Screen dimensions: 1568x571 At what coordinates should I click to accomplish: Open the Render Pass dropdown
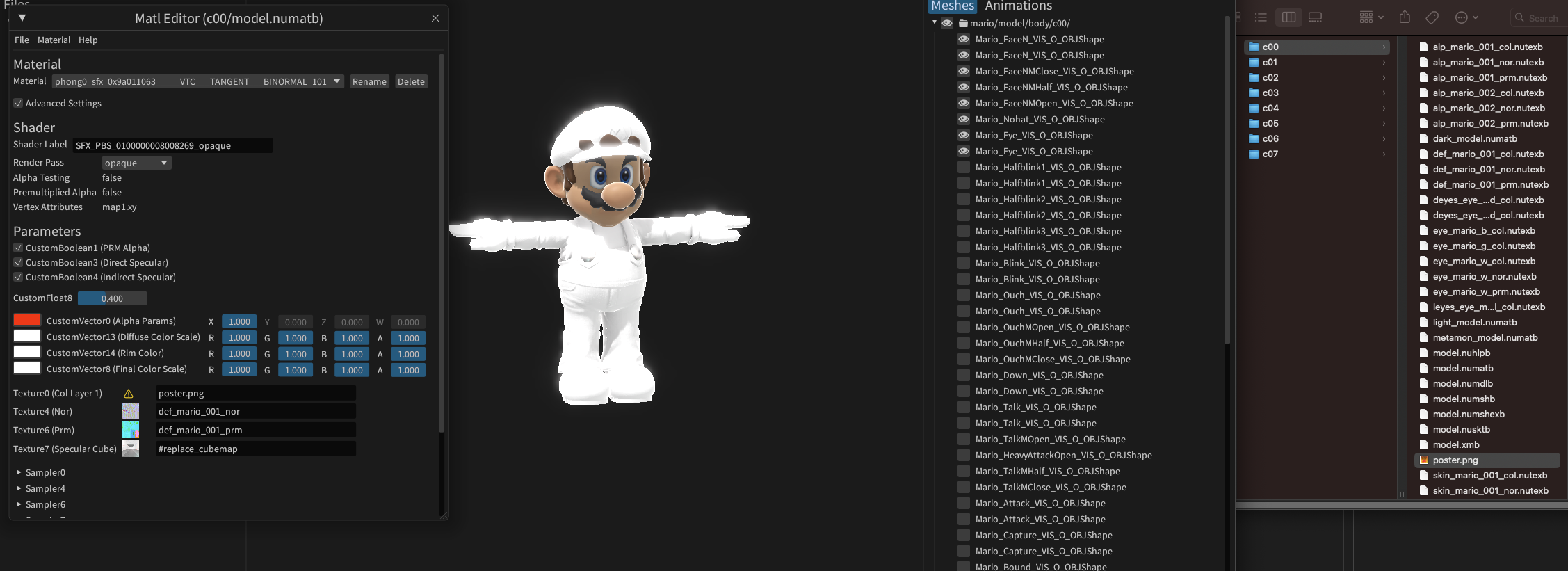pyautogui.click(x=136, y=163)
